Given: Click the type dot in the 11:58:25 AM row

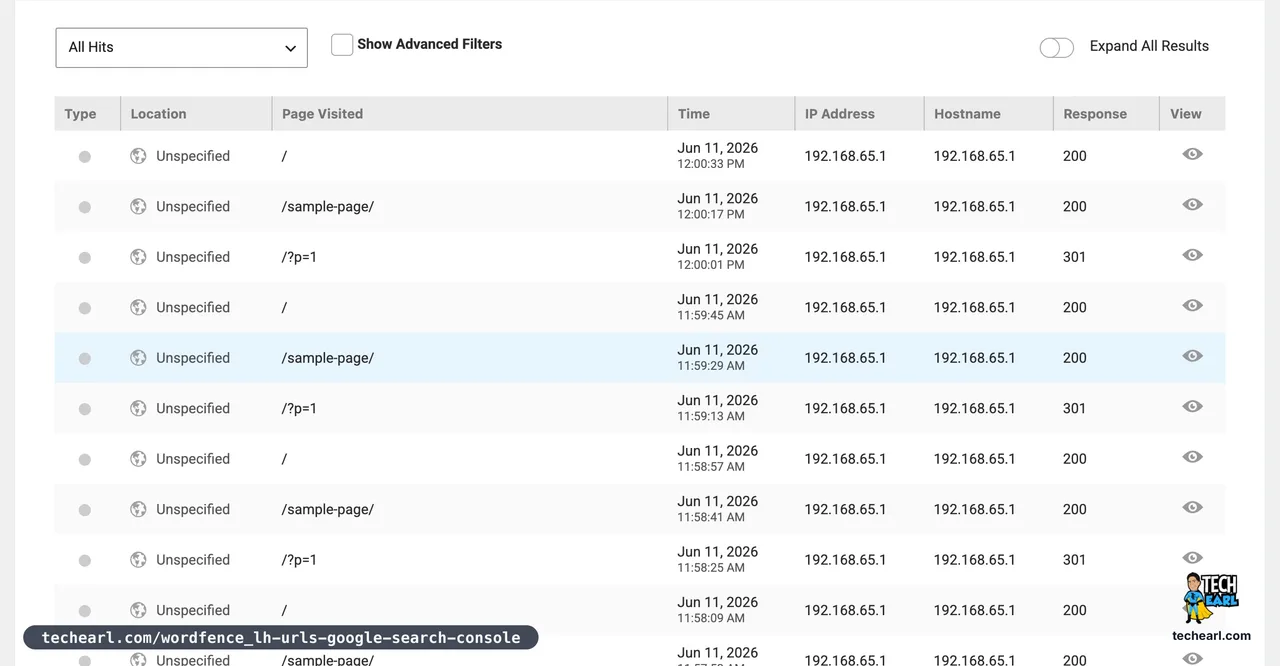Looking at the screenshot, I should click(x=85, y=561).
